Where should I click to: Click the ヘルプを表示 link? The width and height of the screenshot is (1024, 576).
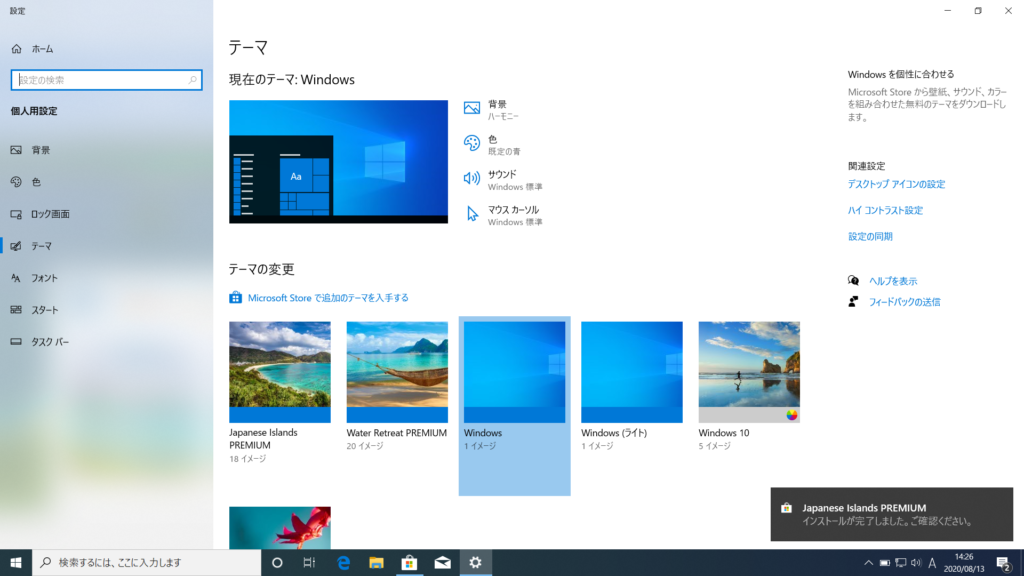click(x=893, y=281)
